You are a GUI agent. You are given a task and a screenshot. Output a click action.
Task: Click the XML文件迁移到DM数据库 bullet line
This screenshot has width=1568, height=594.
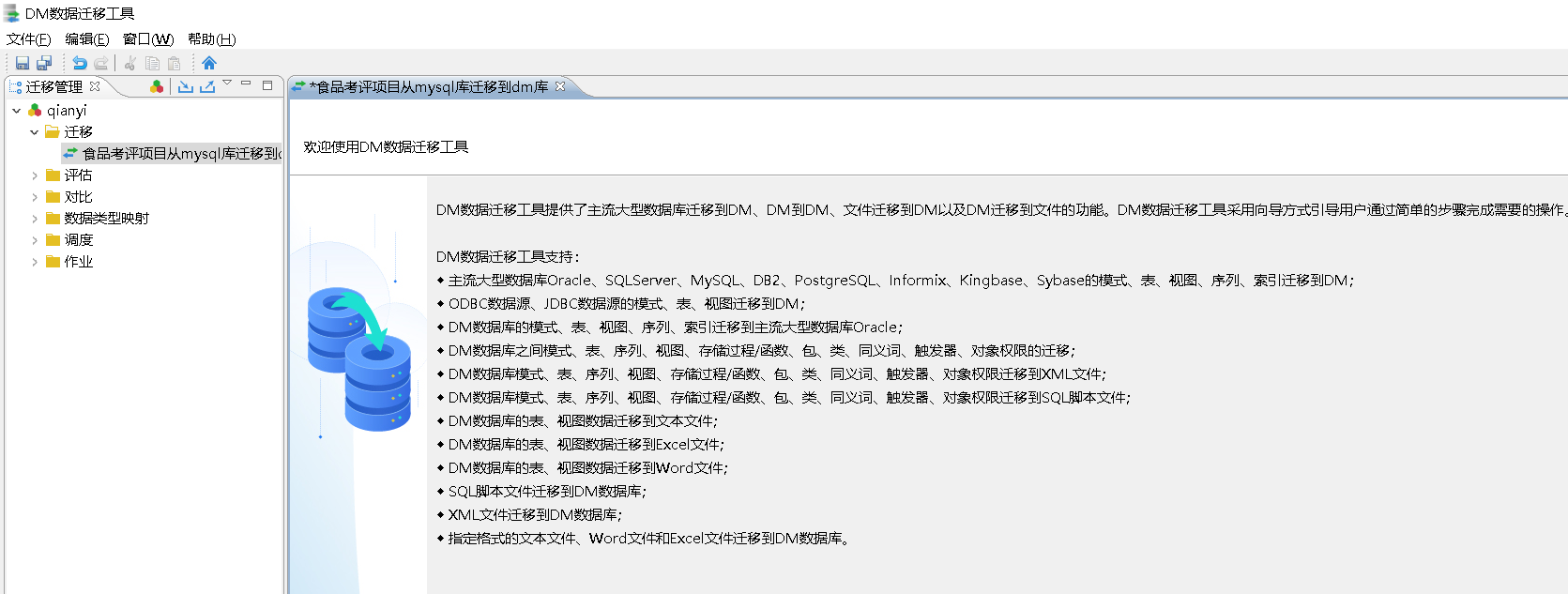tap(530, 515)
